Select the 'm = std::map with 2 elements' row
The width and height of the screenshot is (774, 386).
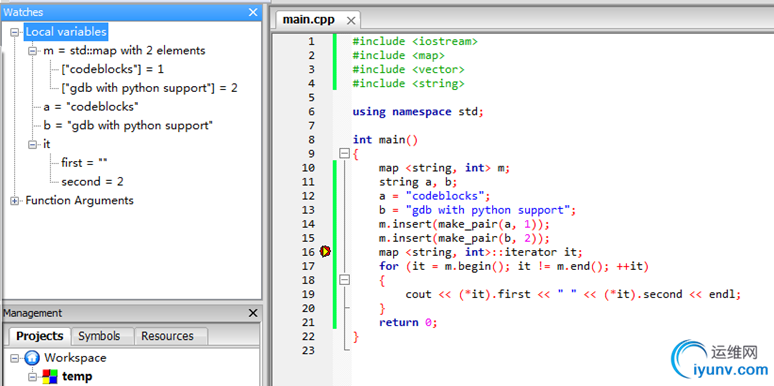click(124, 50)
